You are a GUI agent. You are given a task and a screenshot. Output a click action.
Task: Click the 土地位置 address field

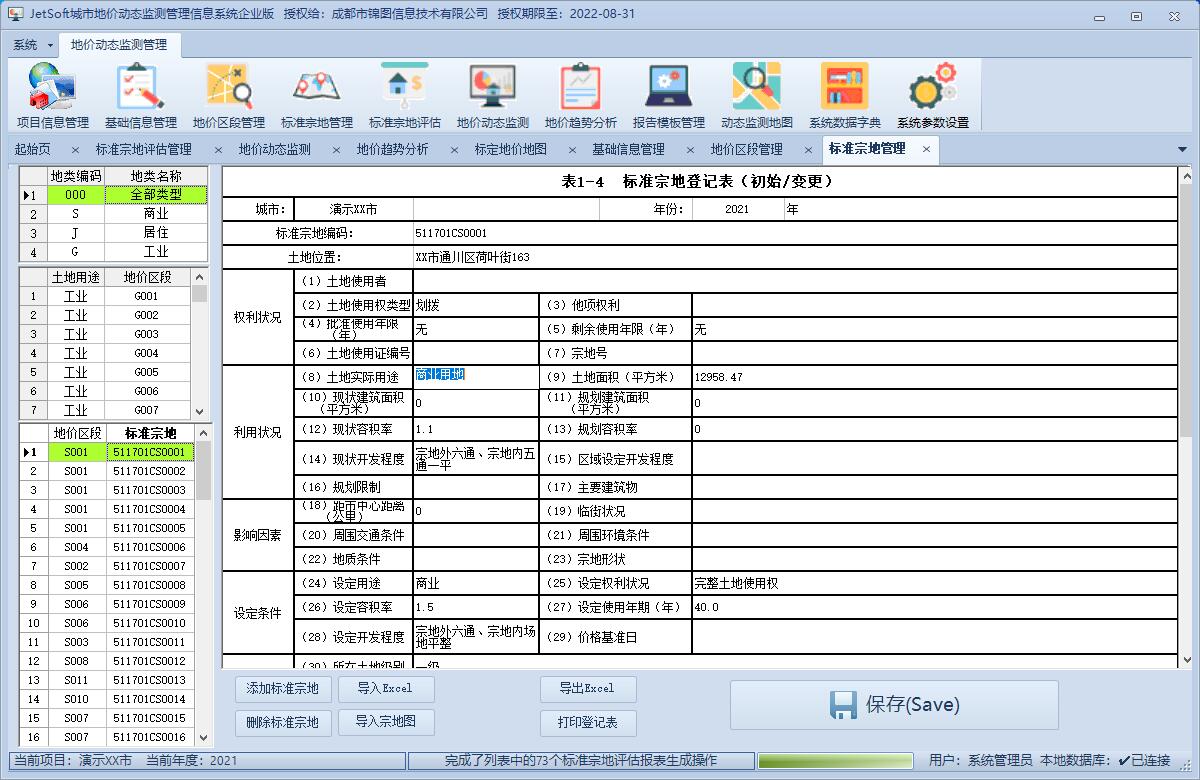tap(795, 257)
